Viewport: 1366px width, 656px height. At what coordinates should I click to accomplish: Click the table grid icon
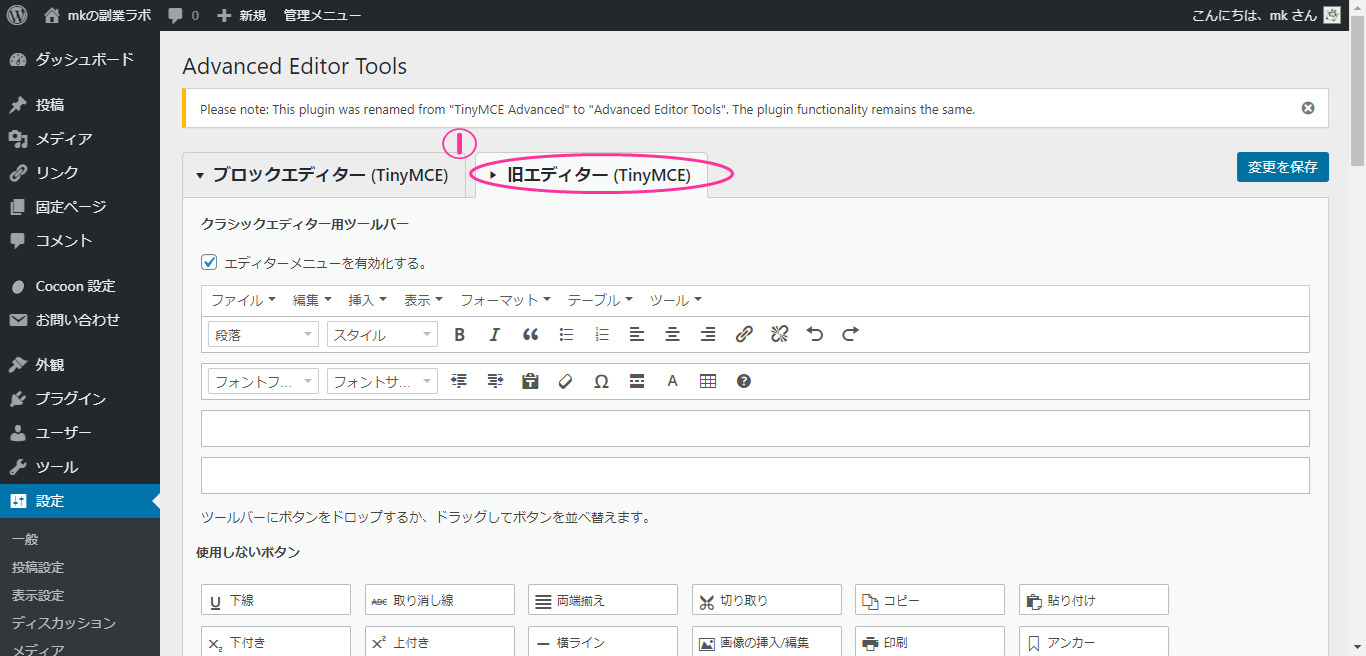click(708, 381)
